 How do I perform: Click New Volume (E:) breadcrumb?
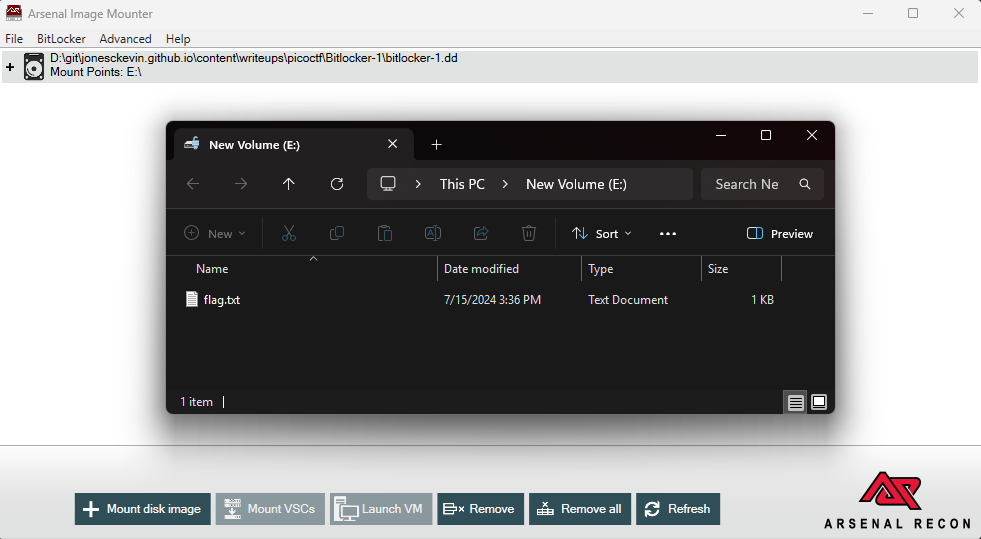click(576, 184)
